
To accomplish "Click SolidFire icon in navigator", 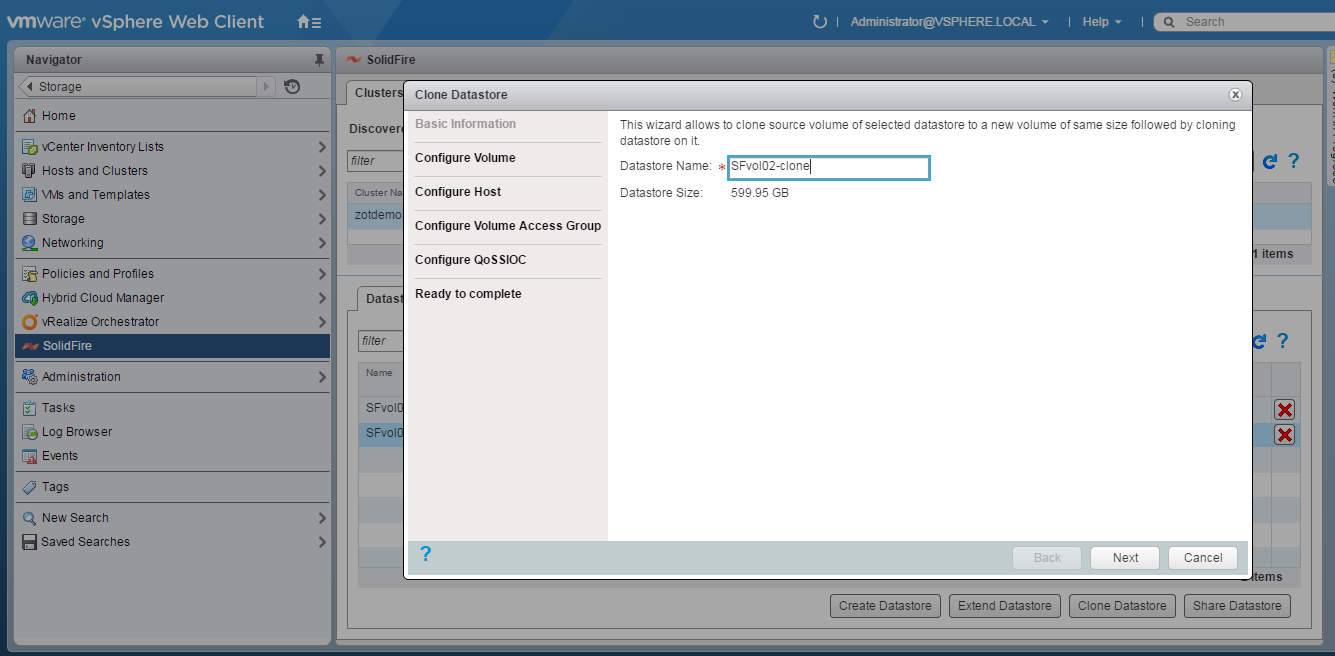I will click(x=30, y=346).
